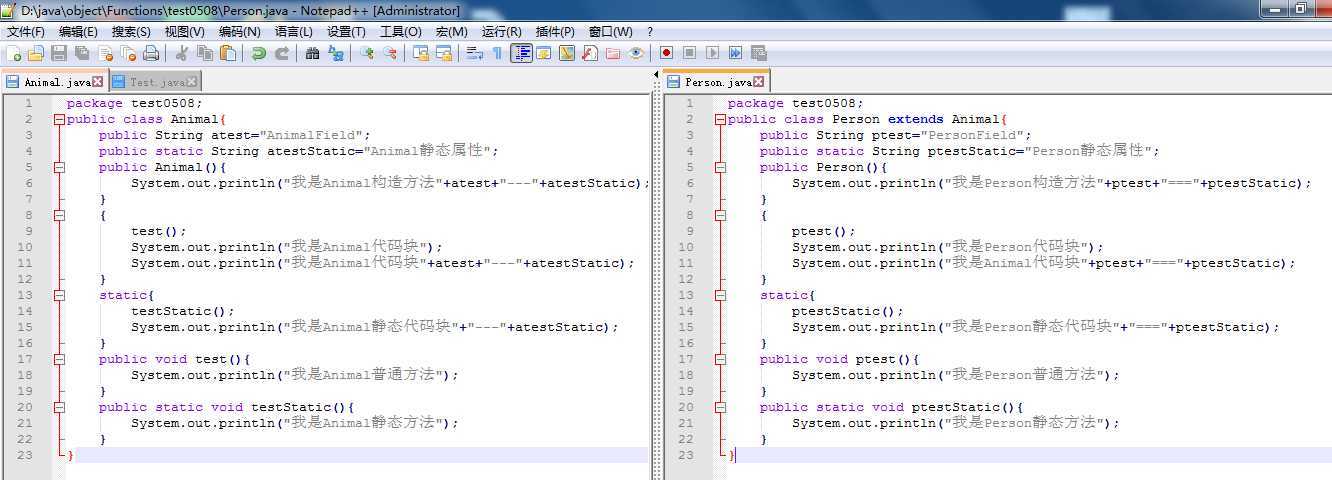The width and height of the screenshot is (1332, 480).
Task: Create a new file via toolbar
Action: [x=13, y=53]
